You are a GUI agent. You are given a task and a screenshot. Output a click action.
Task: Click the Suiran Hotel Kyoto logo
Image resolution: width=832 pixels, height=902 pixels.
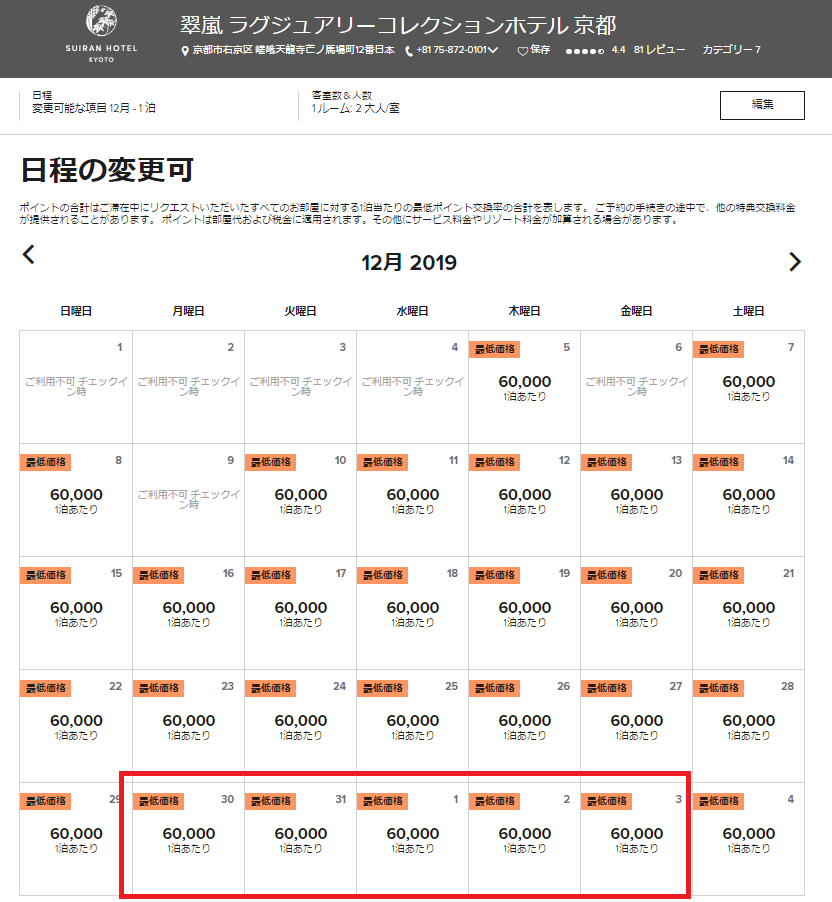pos(101,35)
